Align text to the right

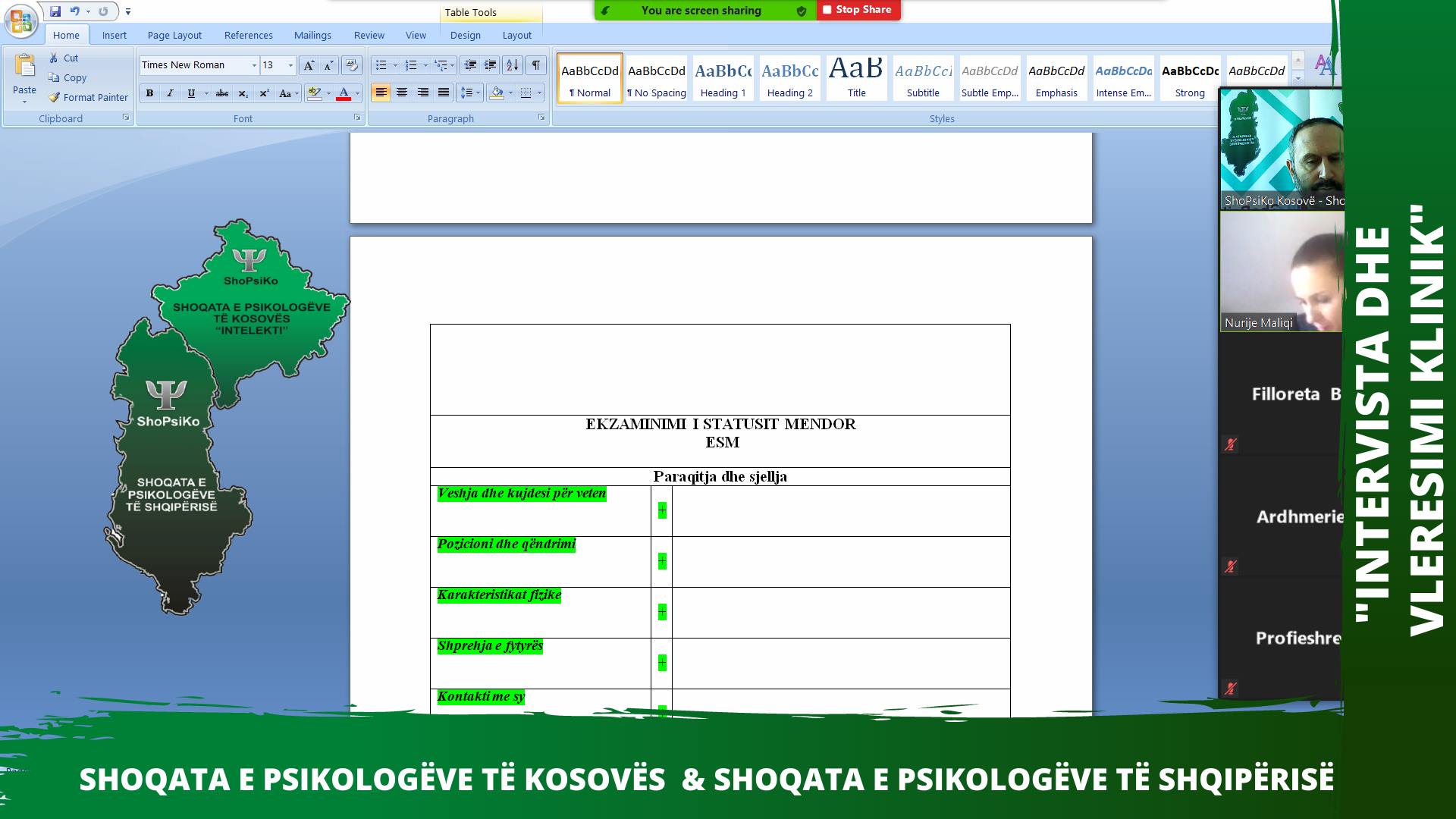pyautogui.click(x=423, y=93)
